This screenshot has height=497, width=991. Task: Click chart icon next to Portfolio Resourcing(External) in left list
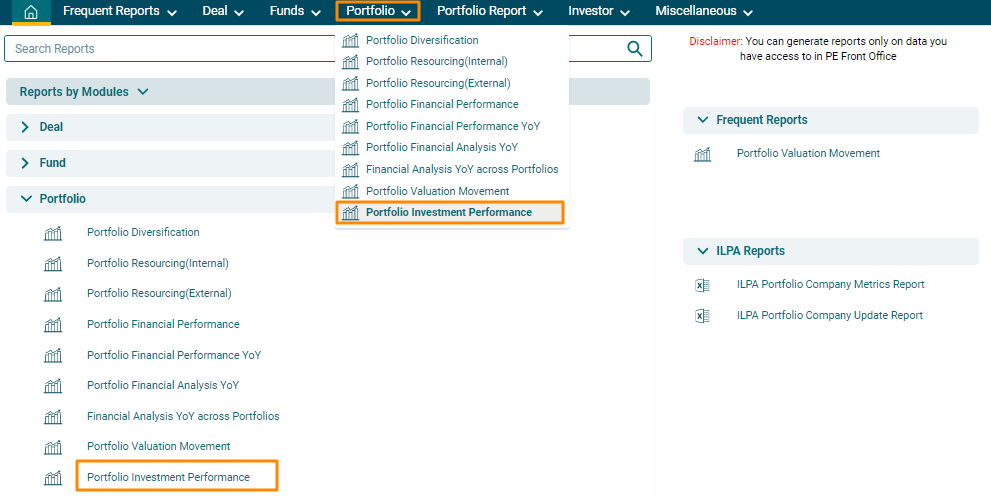53,294
